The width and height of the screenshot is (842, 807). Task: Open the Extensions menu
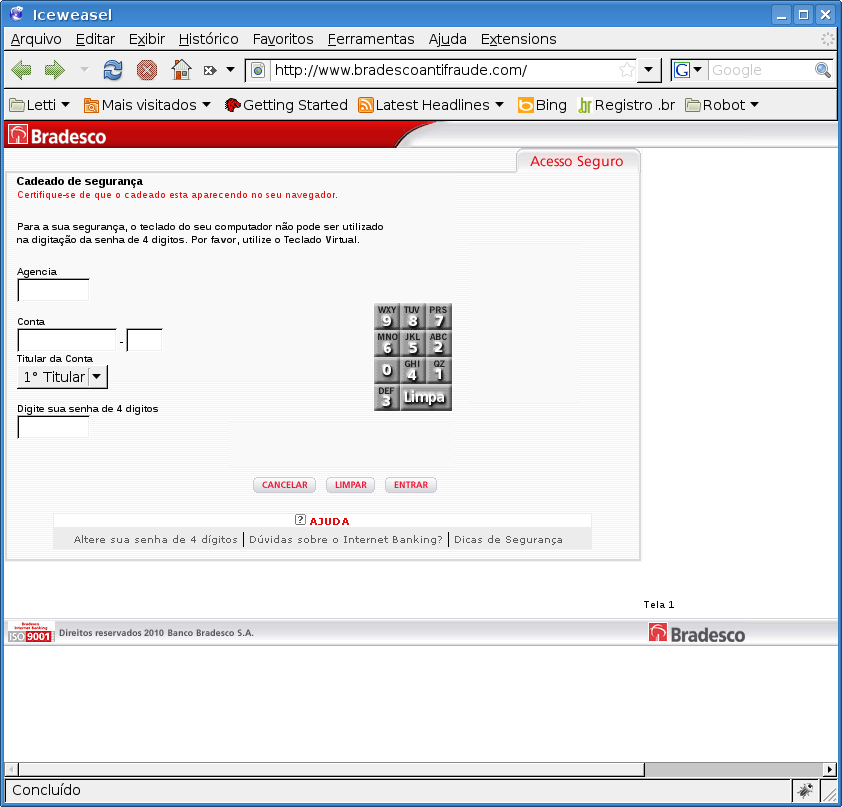click(518, 39)
